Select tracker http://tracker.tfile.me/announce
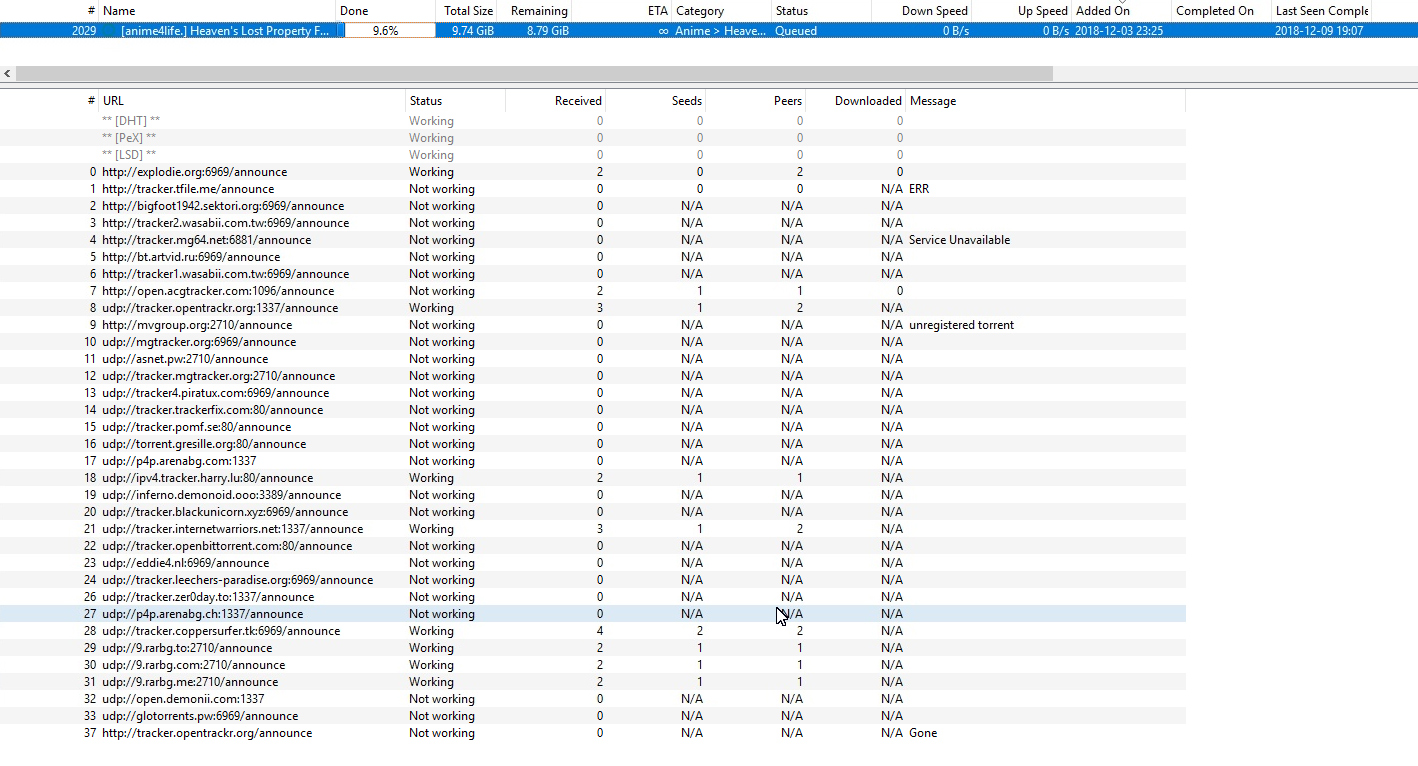The height and width of the screenshot is (766, 1418). [593, 189]
